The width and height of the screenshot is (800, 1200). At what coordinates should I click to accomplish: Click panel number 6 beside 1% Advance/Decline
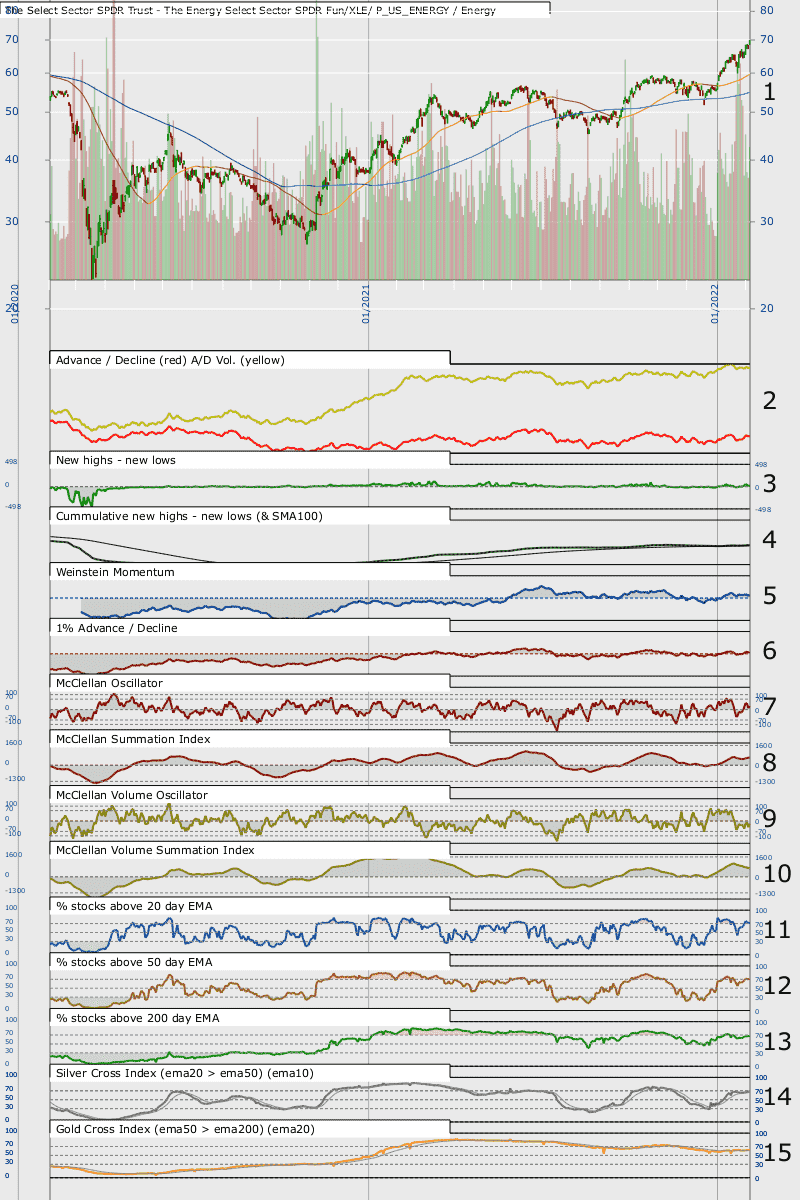769,651
